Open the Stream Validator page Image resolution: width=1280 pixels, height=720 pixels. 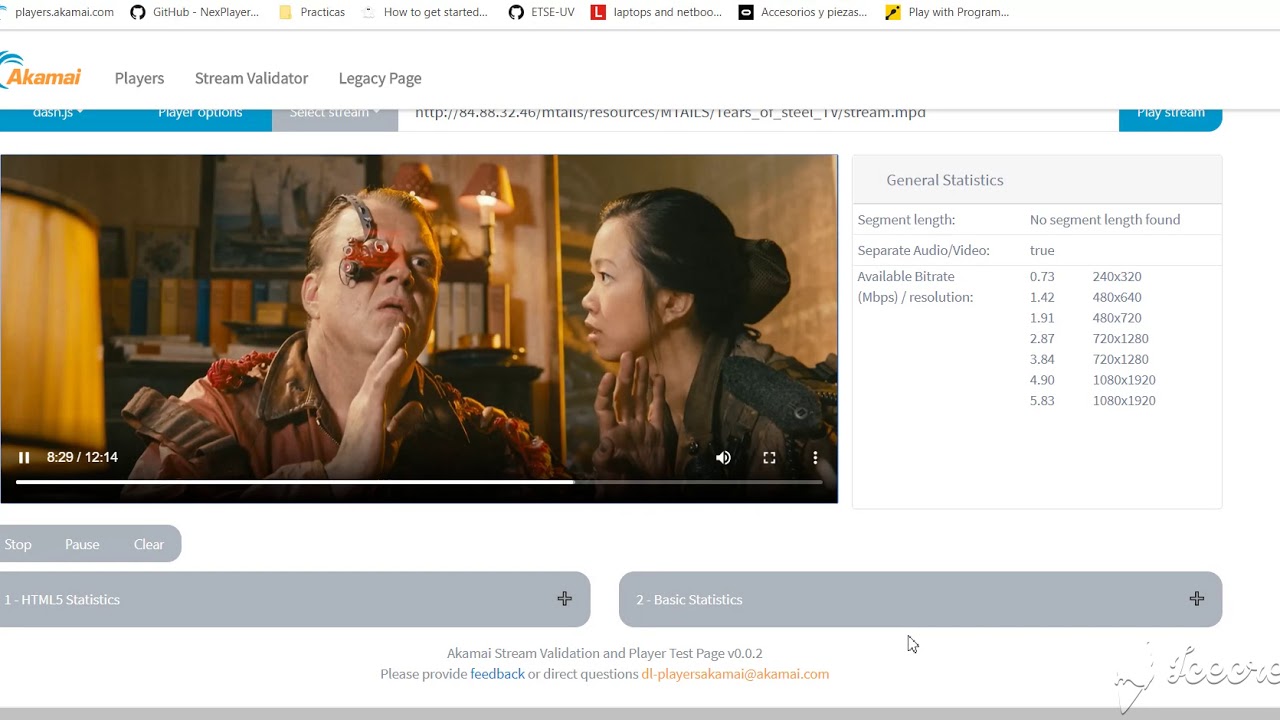pyautogui.click(x=251, y=78)
